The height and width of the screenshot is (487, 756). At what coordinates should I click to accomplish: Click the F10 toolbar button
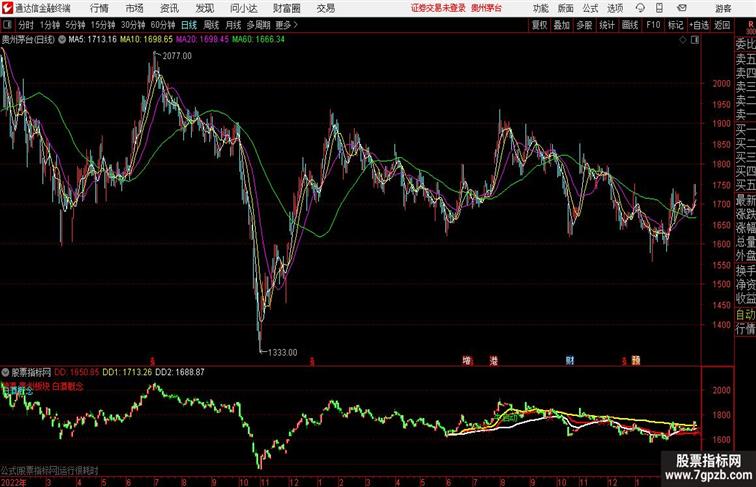coord(653,25)
